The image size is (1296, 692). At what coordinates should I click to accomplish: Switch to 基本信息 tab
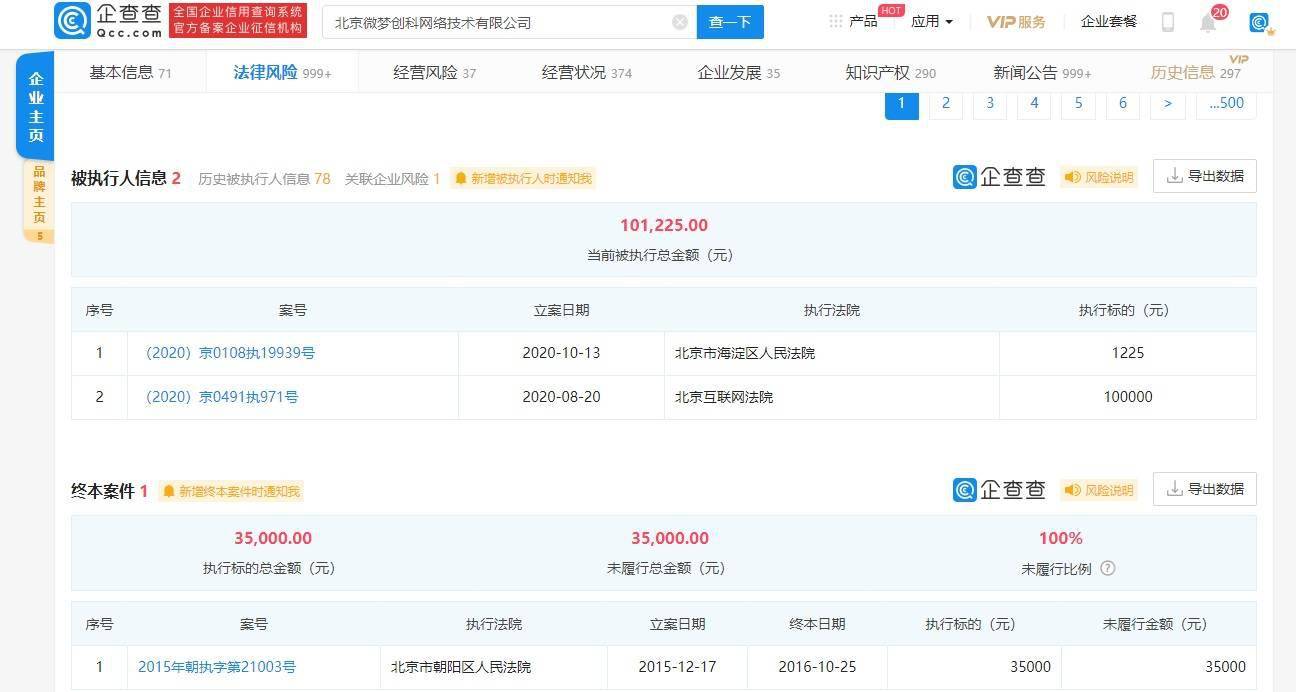coord(130,72)
